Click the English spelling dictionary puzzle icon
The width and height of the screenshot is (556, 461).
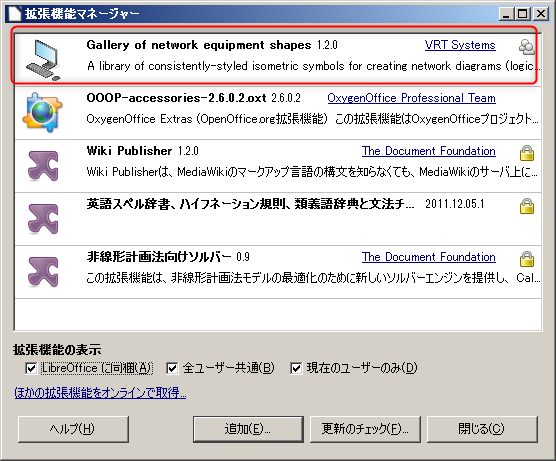[x=43, y=219]
